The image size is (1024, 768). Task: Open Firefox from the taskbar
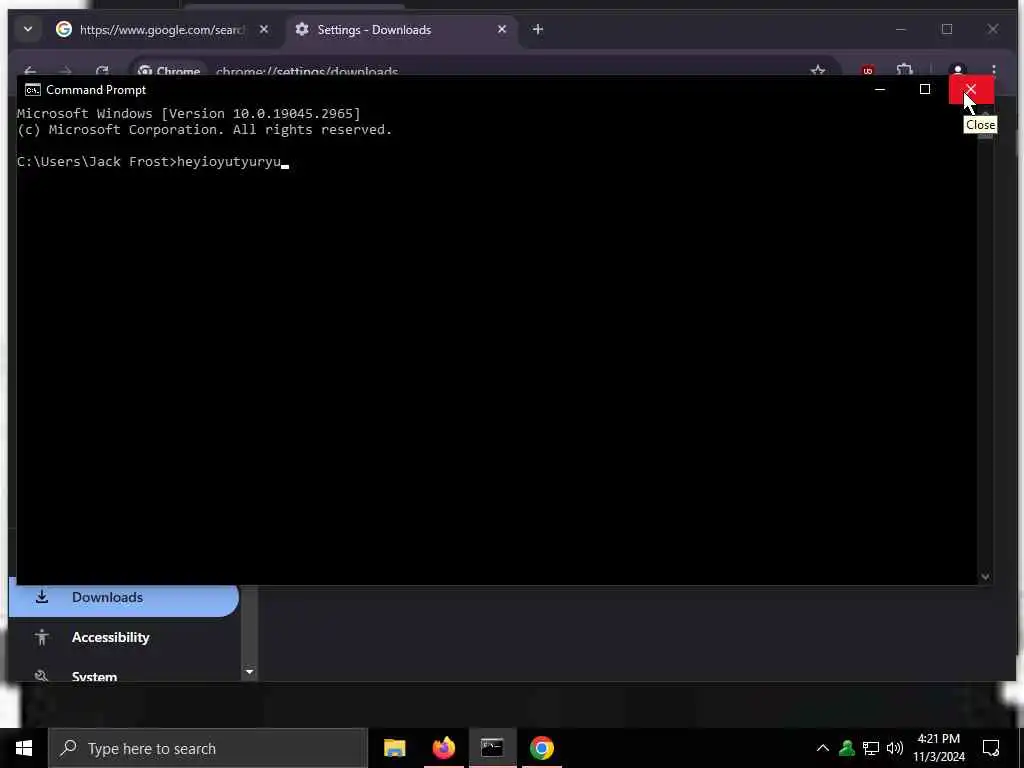tap(443, 748)
